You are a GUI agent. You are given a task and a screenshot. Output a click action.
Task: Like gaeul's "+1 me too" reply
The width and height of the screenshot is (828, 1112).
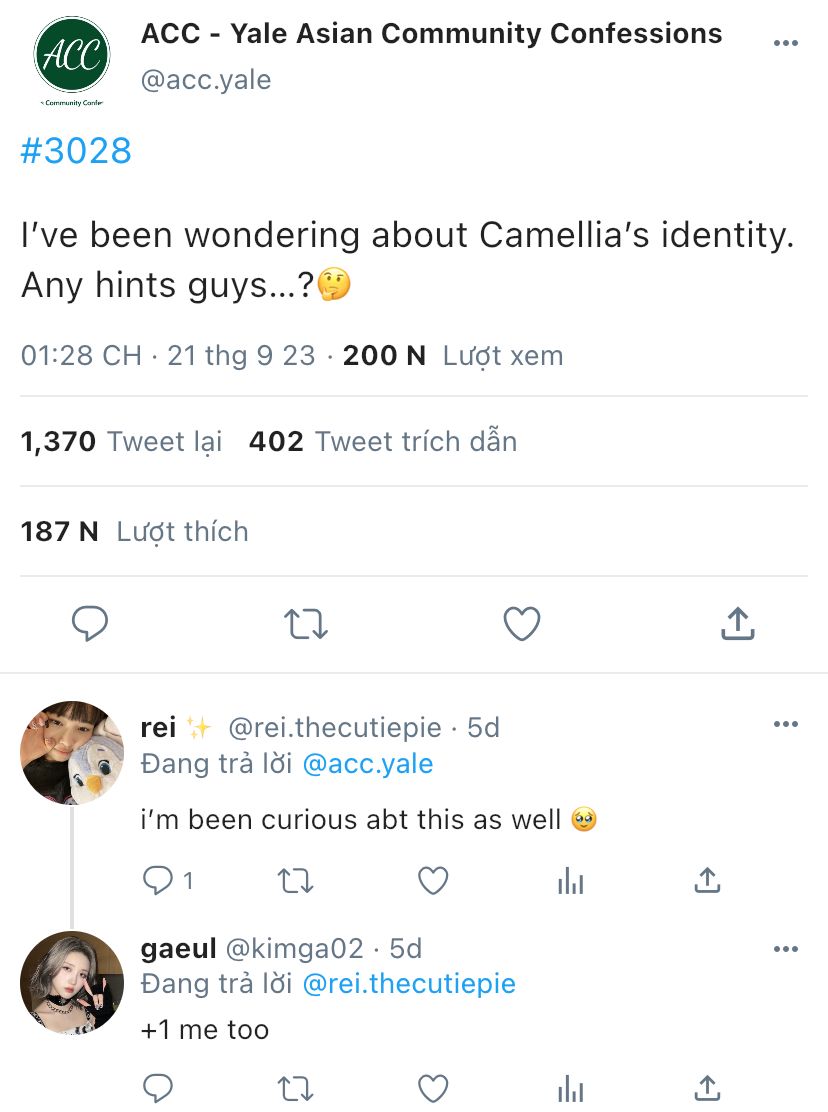432,1089
